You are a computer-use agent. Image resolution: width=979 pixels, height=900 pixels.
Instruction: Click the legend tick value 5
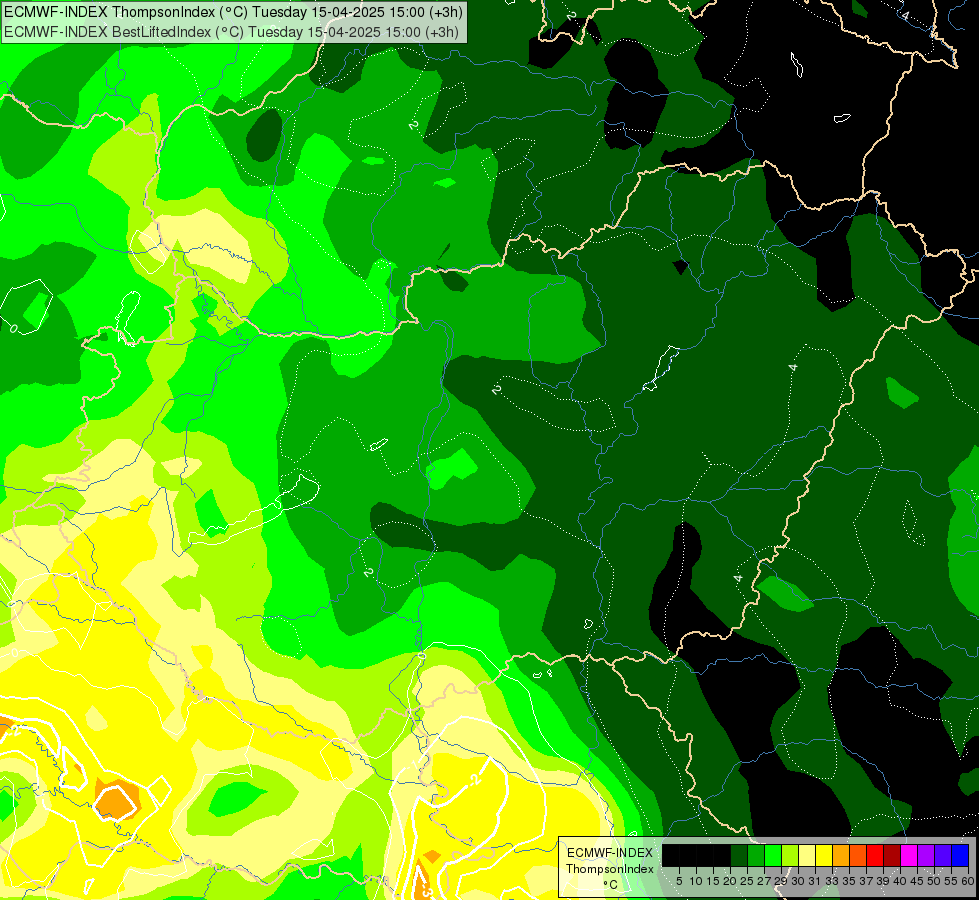(679, 881)
